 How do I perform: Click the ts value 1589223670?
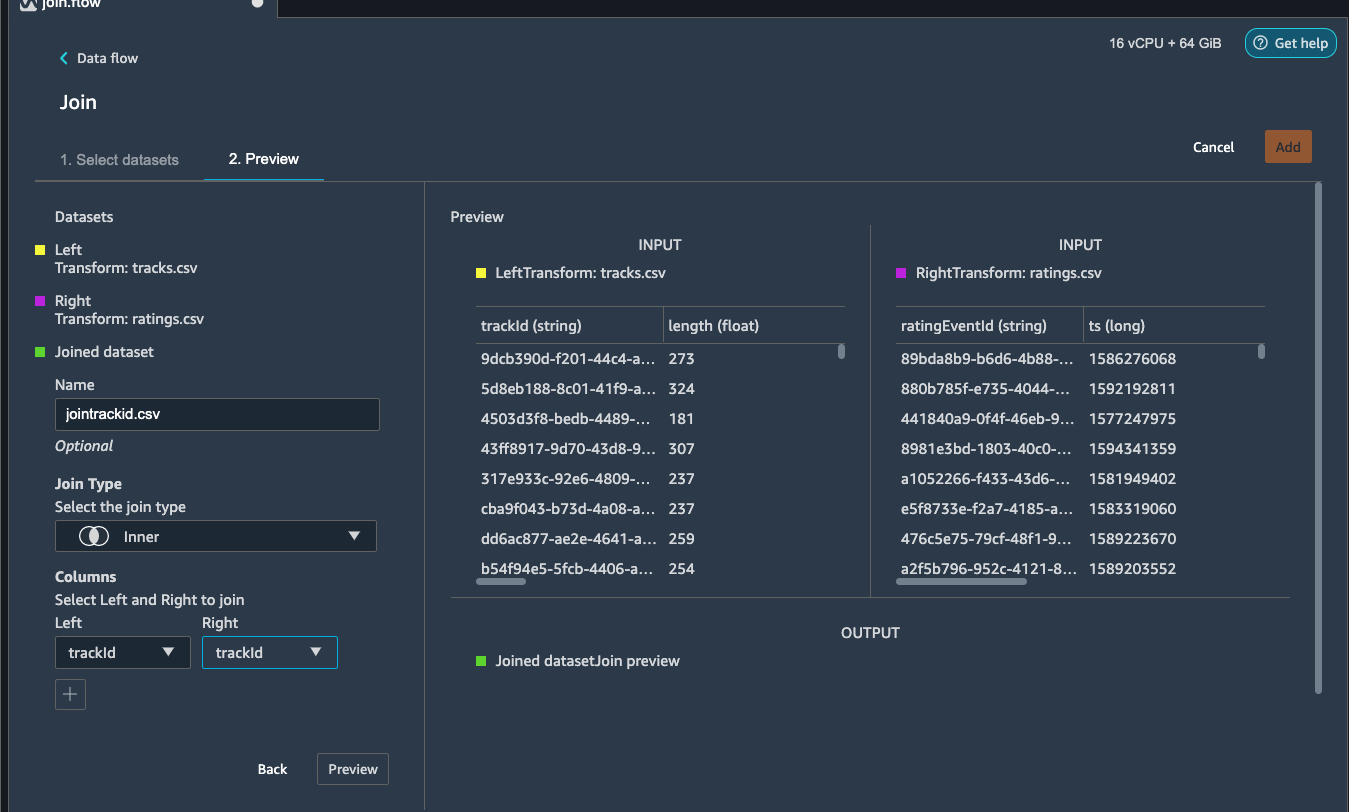(x=1132, y=538)
